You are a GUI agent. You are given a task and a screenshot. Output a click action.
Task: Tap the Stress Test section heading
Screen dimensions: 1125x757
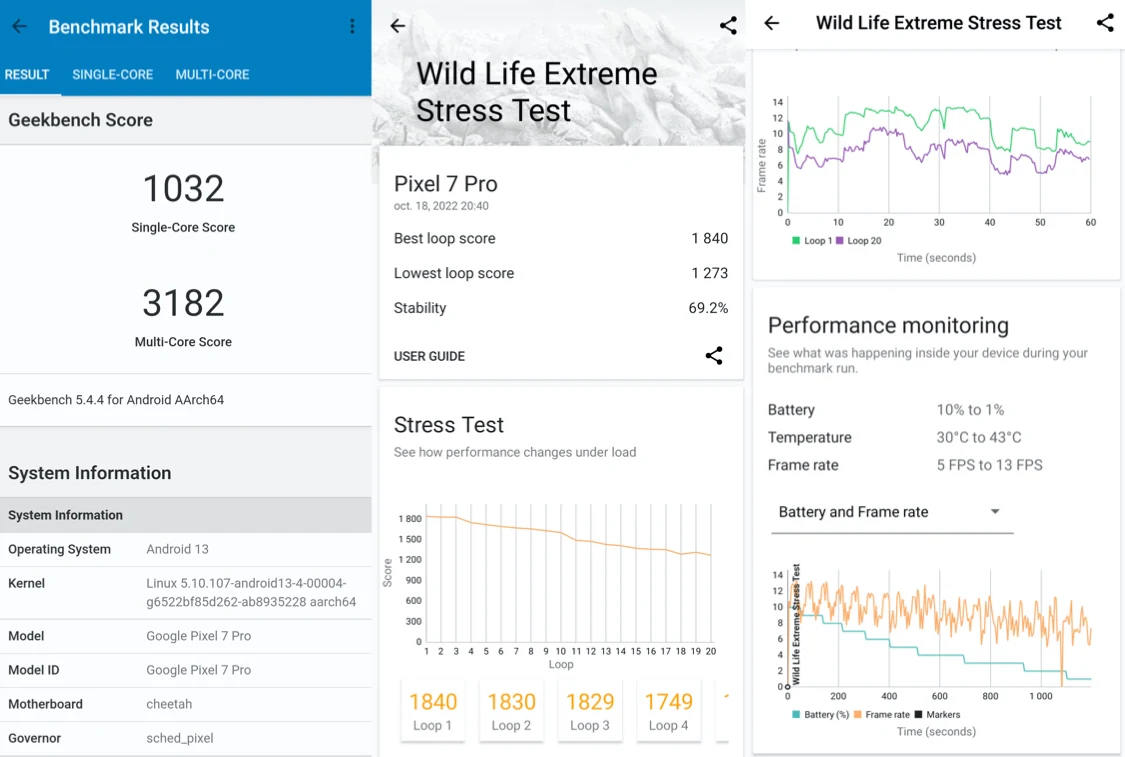pyautogui.click(x=449, y=425)
